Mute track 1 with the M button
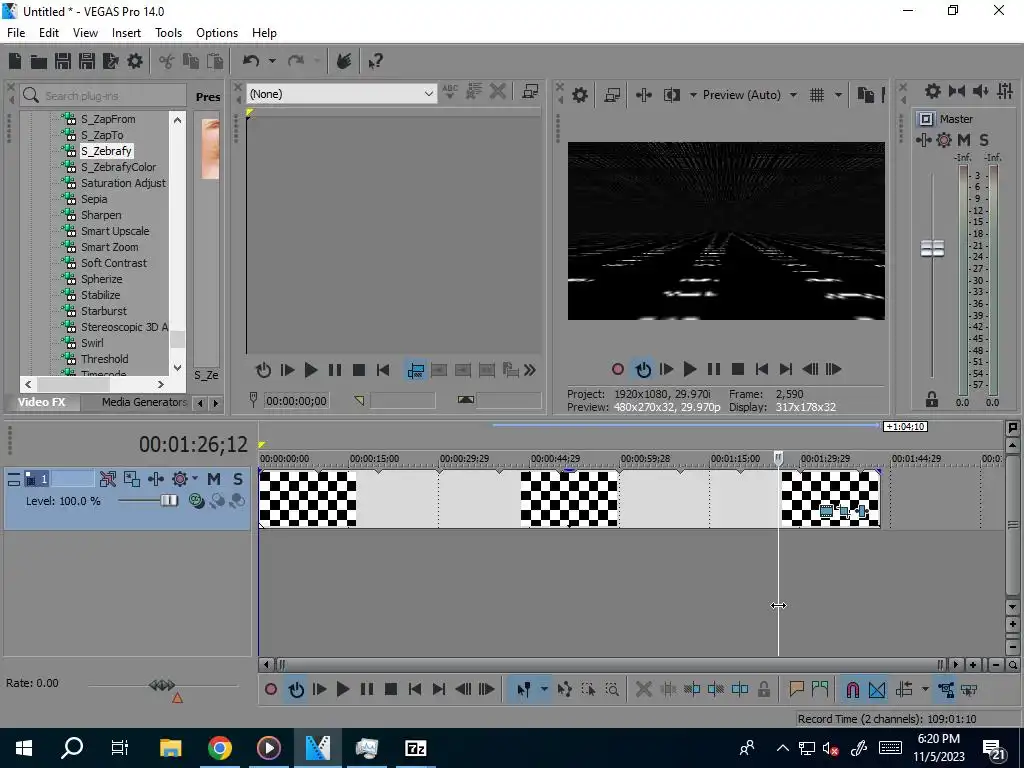The image size is (1024, 768). tap(214, 479)
